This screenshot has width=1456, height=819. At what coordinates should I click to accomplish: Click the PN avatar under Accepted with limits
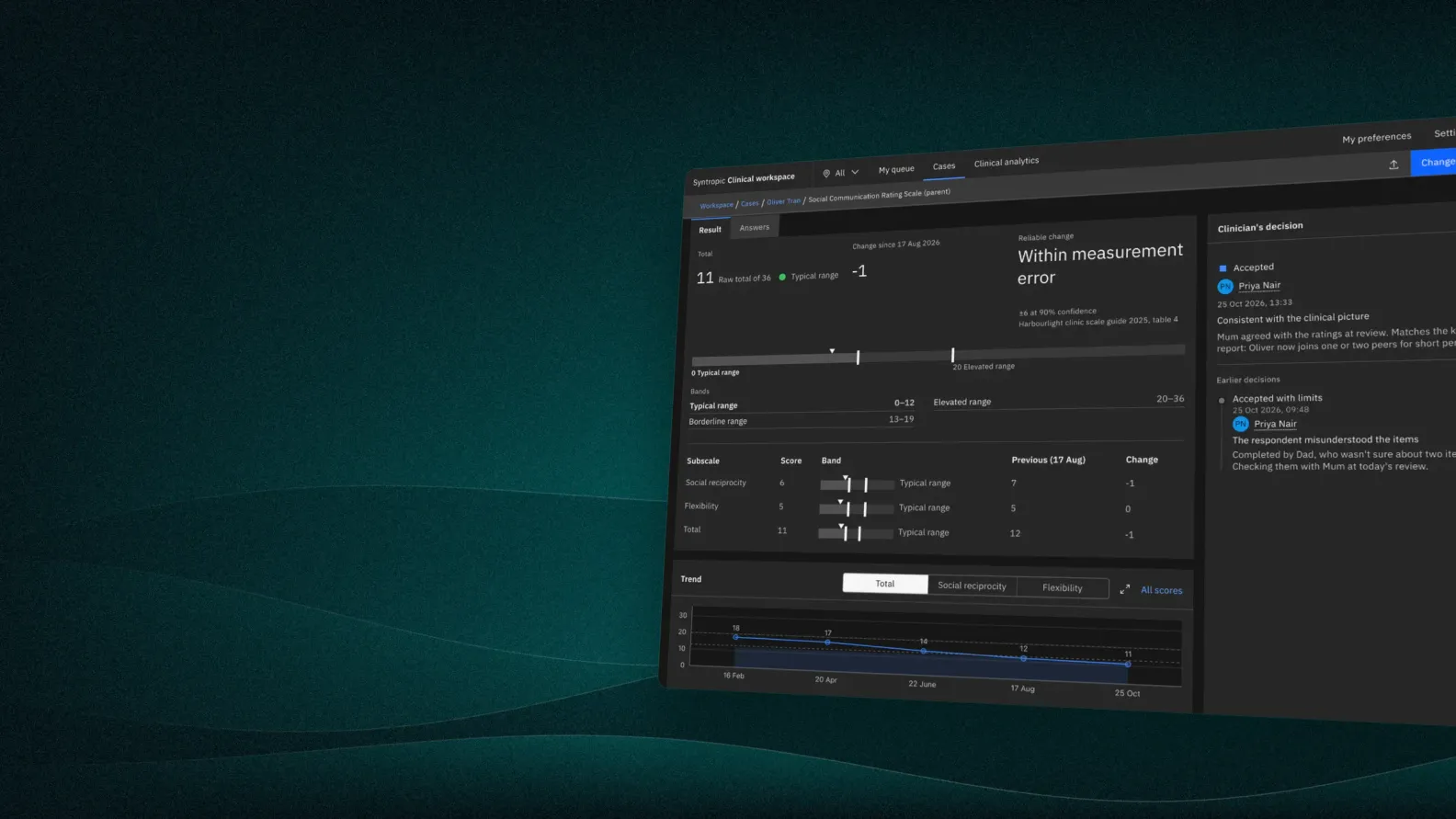pos(1241,424)
